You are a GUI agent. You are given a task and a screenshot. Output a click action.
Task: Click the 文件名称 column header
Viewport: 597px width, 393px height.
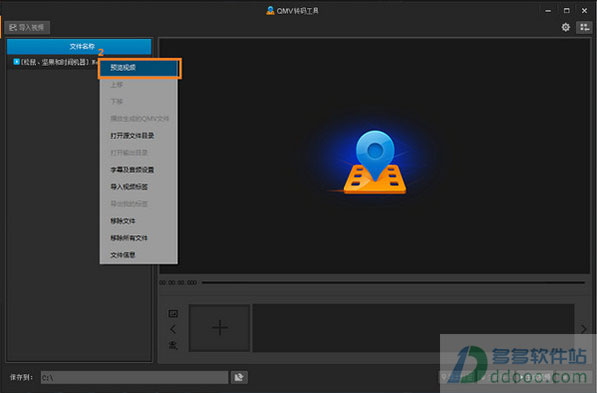[x=79, y=46]
